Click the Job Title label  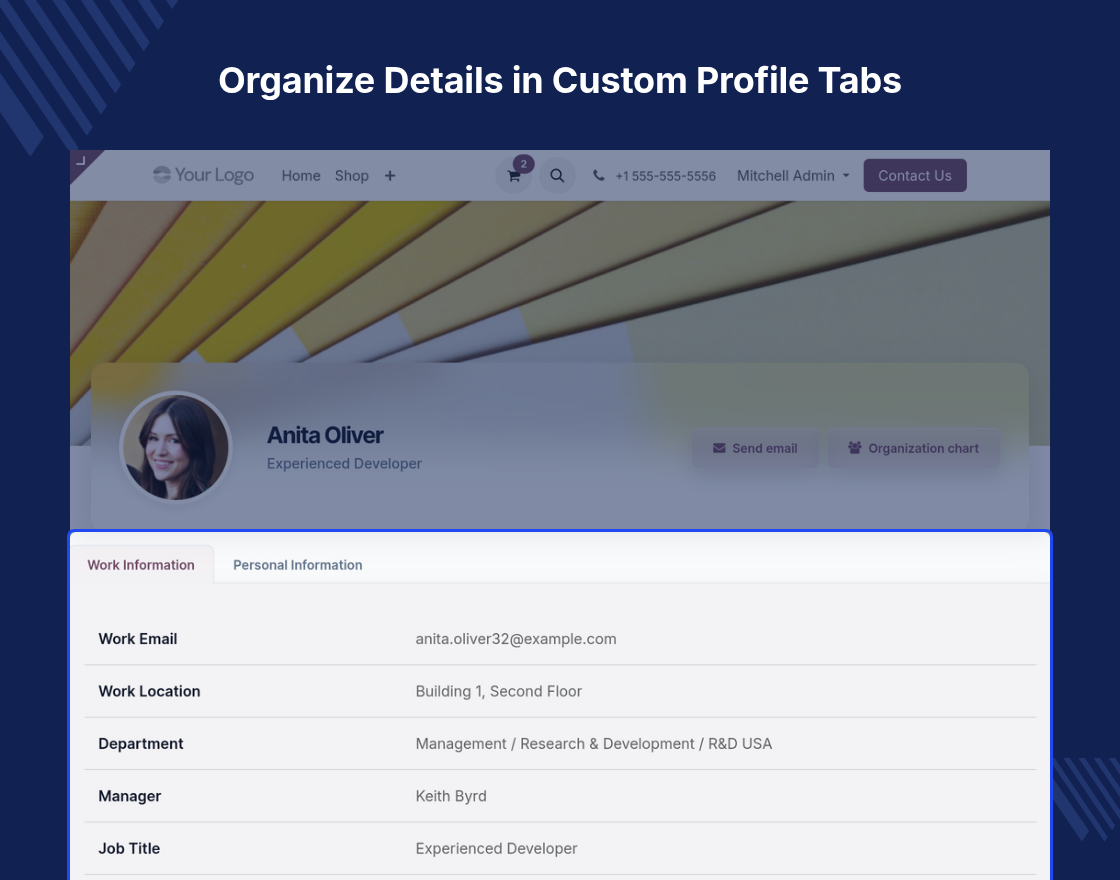[129, 849]
